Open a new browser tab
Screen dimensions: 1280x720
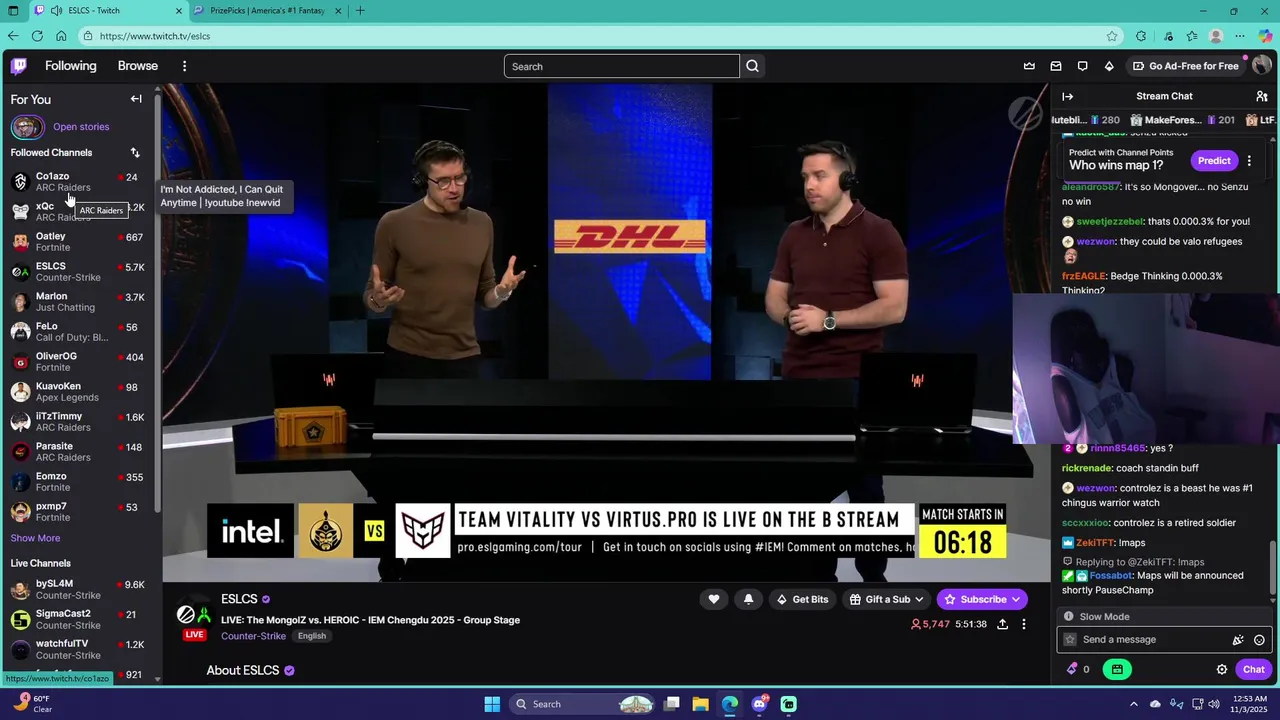[360, 11]
